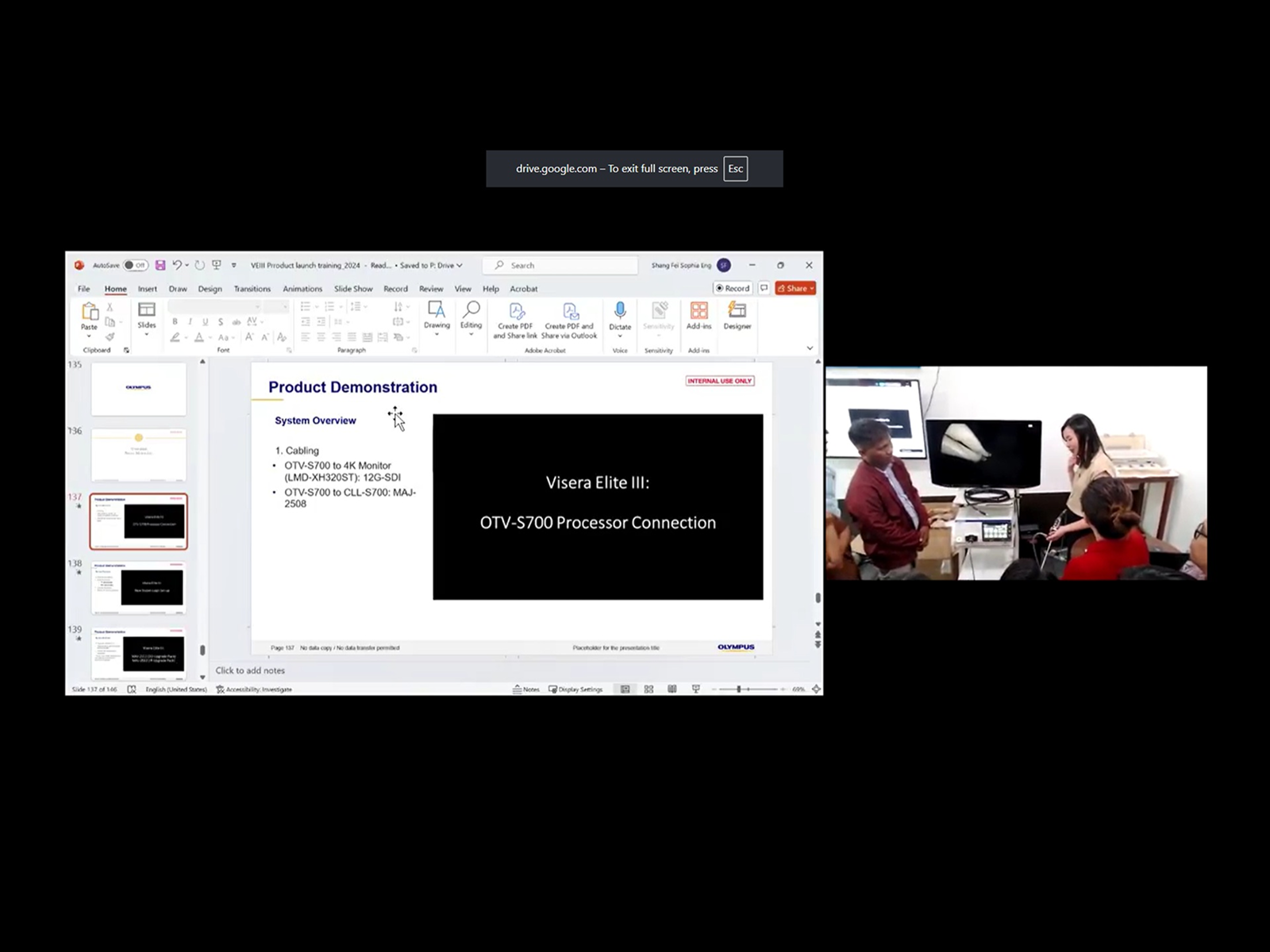Click the font color swatch
The width and height of the screenshot is (1270, 952).
coord(199,337)
